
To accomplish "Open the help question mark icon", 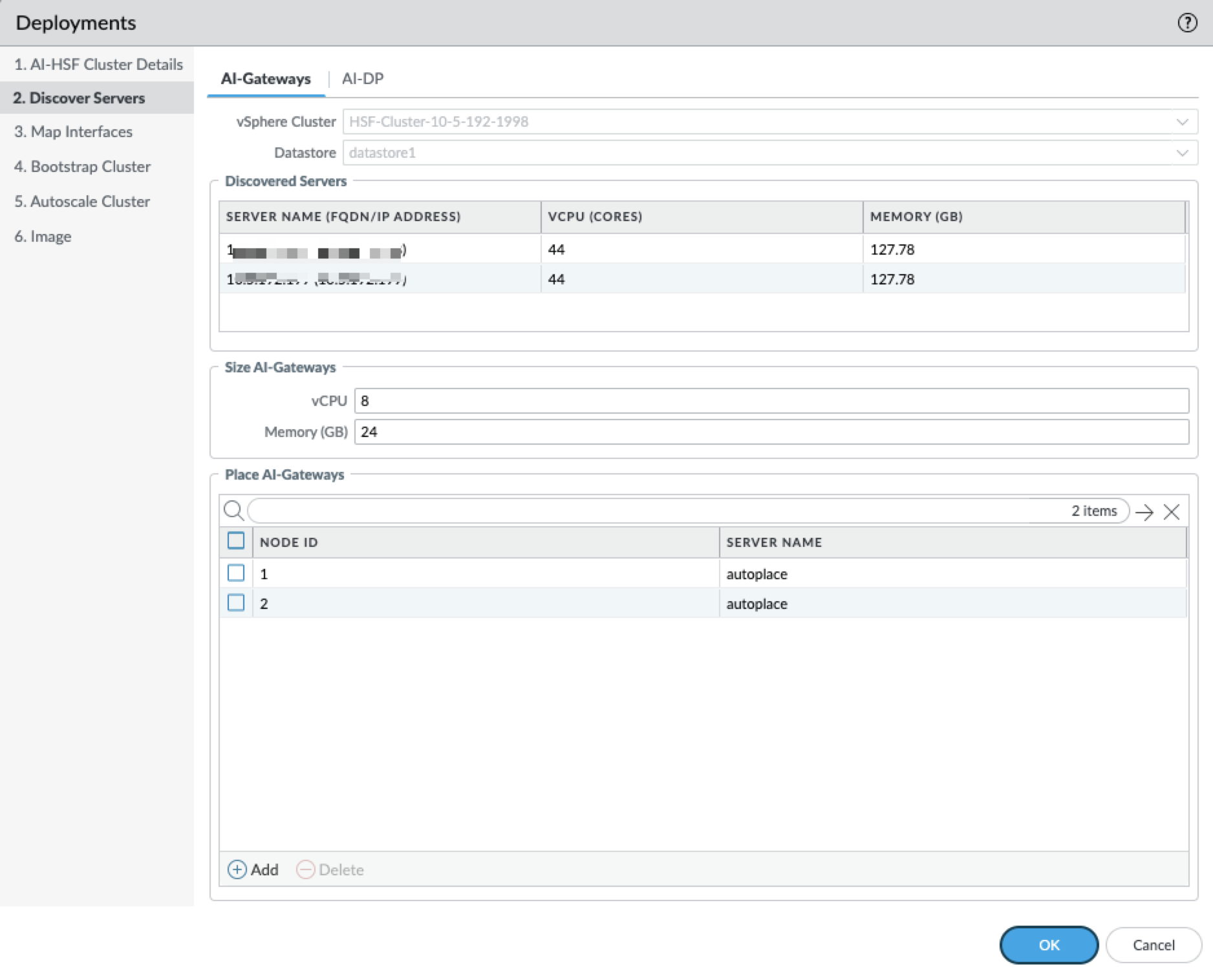I will pyautogui.click(x=1187, y=23).
